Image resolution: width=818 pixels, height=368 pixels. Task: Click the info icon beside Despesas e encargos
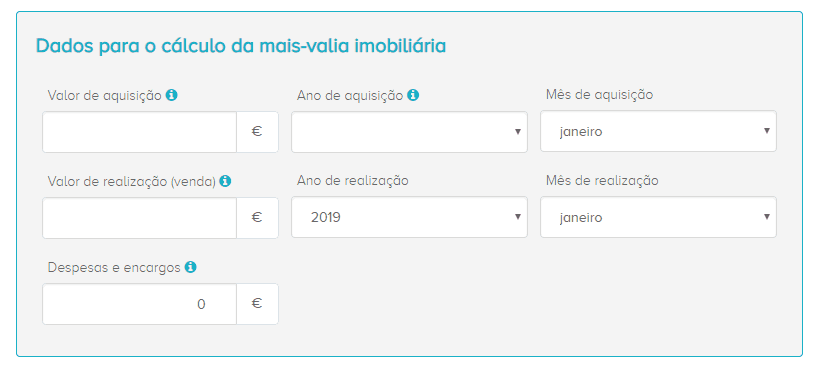tap(191, 267)
